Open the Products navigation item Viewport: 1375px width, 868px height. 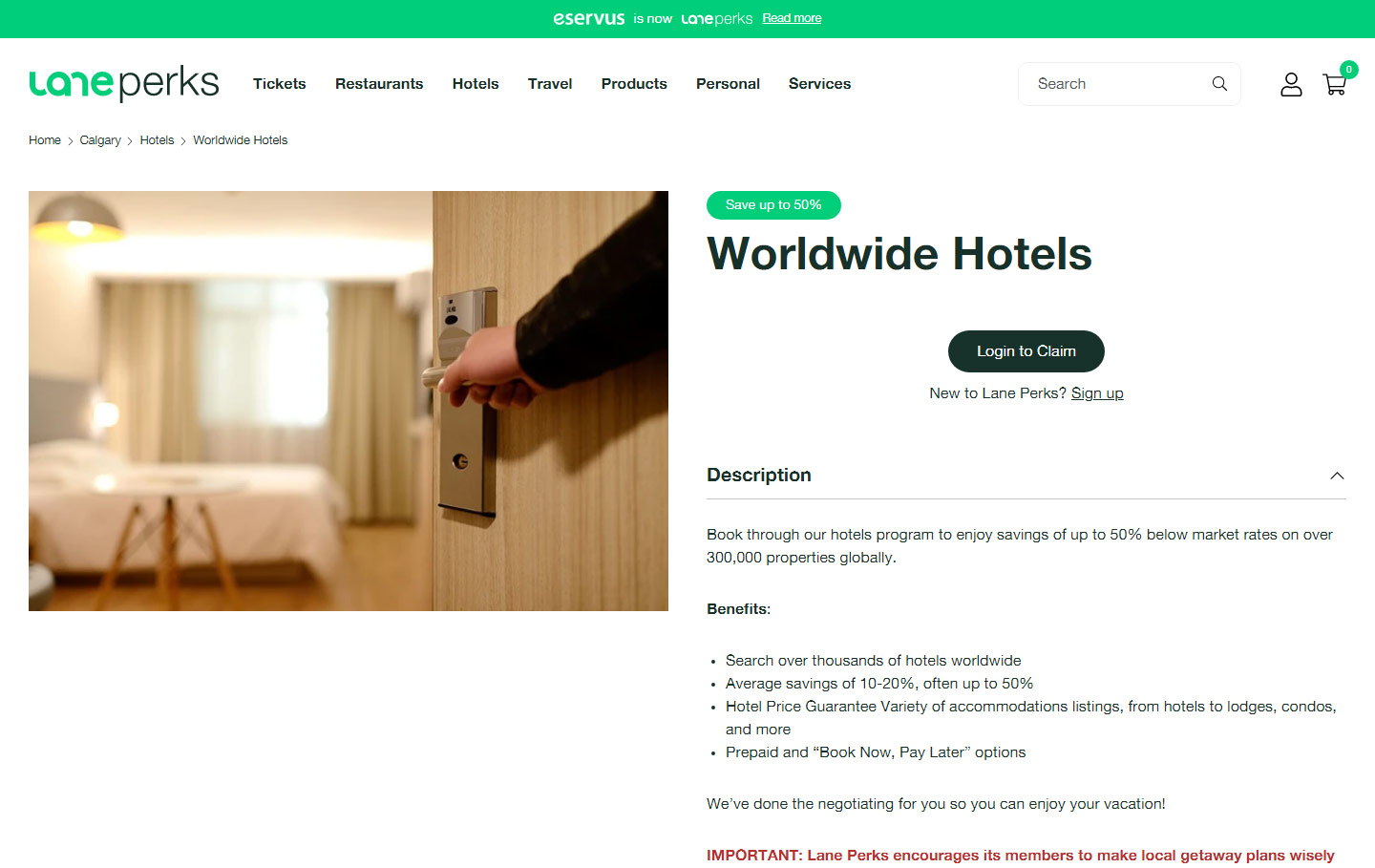click(x=634, y=84)
